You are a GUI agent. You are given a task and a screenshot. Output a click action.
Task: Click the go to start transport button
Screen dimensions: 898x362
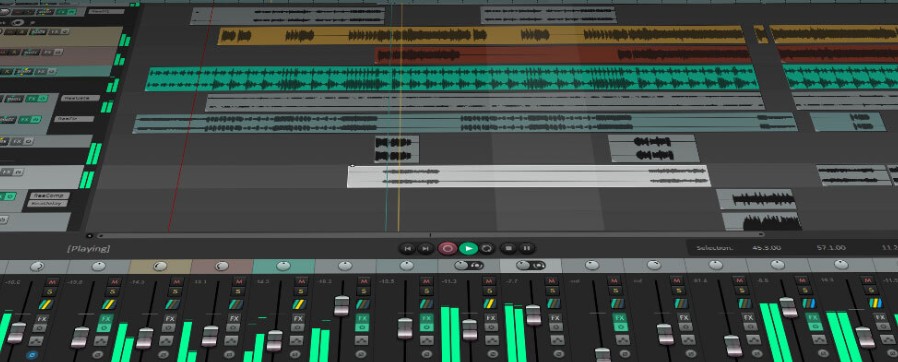[x=407, y=249]
